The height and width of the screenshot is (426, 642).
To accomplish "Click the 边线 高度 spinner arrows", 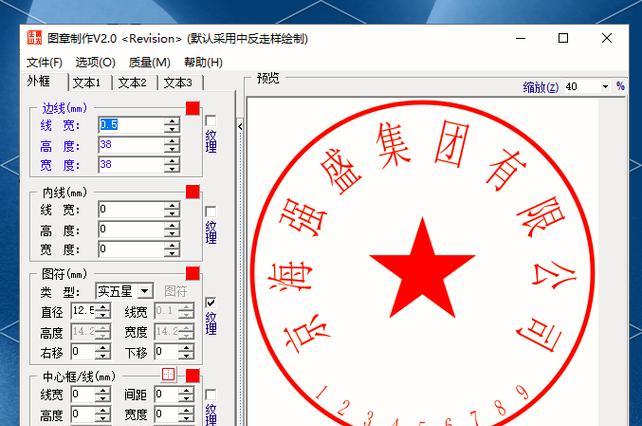I will [x=172, y=145].
